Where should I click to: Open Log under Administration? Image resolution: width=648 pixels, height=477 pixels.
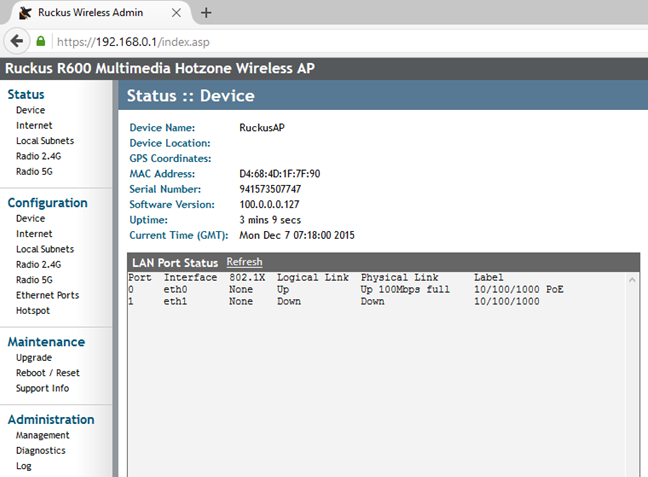tap(24, 466)
